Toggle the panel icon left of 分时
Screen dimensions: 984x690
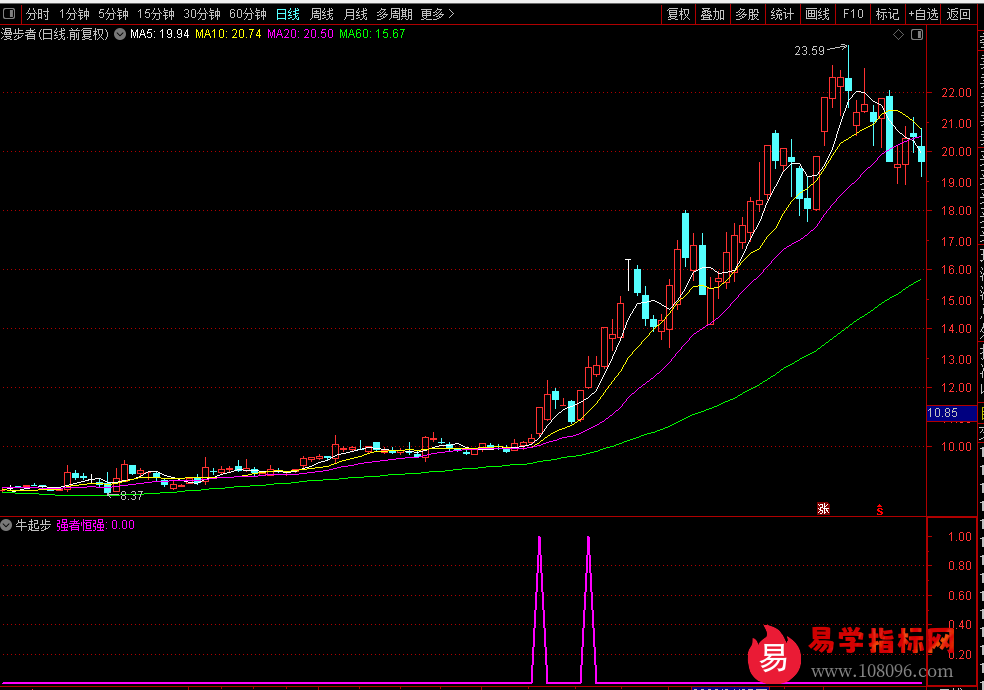(9, 13)
